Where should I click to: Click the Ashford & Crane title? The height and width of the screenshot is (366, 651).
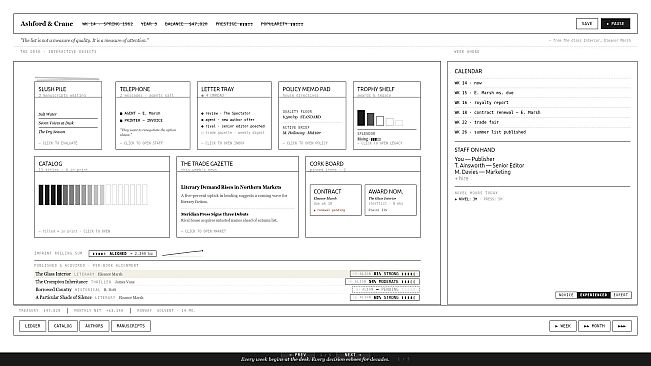coord(46,24)
